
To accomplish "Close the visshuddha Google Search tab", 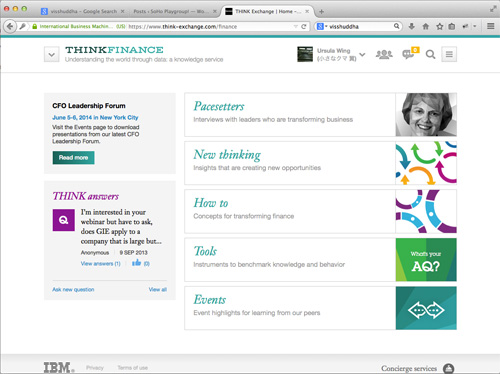I will tap(122, 11).
